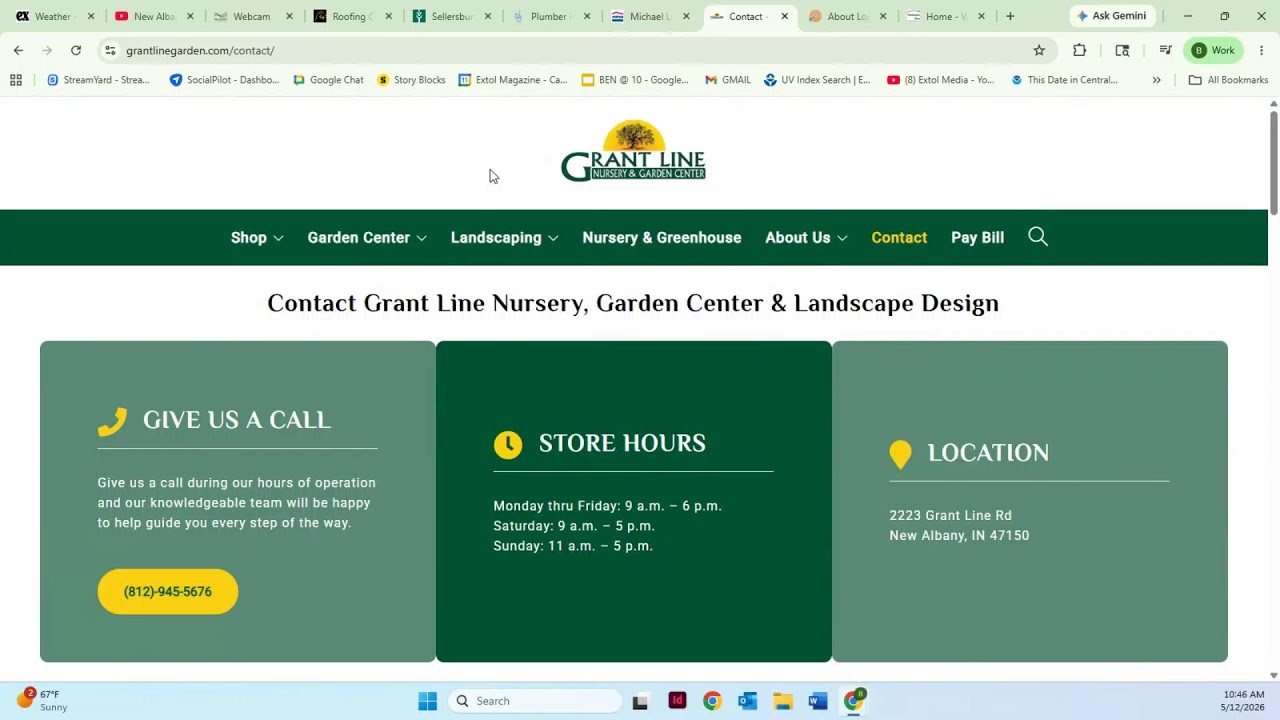Open the Work profile button
Image resolution: width=1280 pixels, height=720 pixels.
tap(1213, 50)
